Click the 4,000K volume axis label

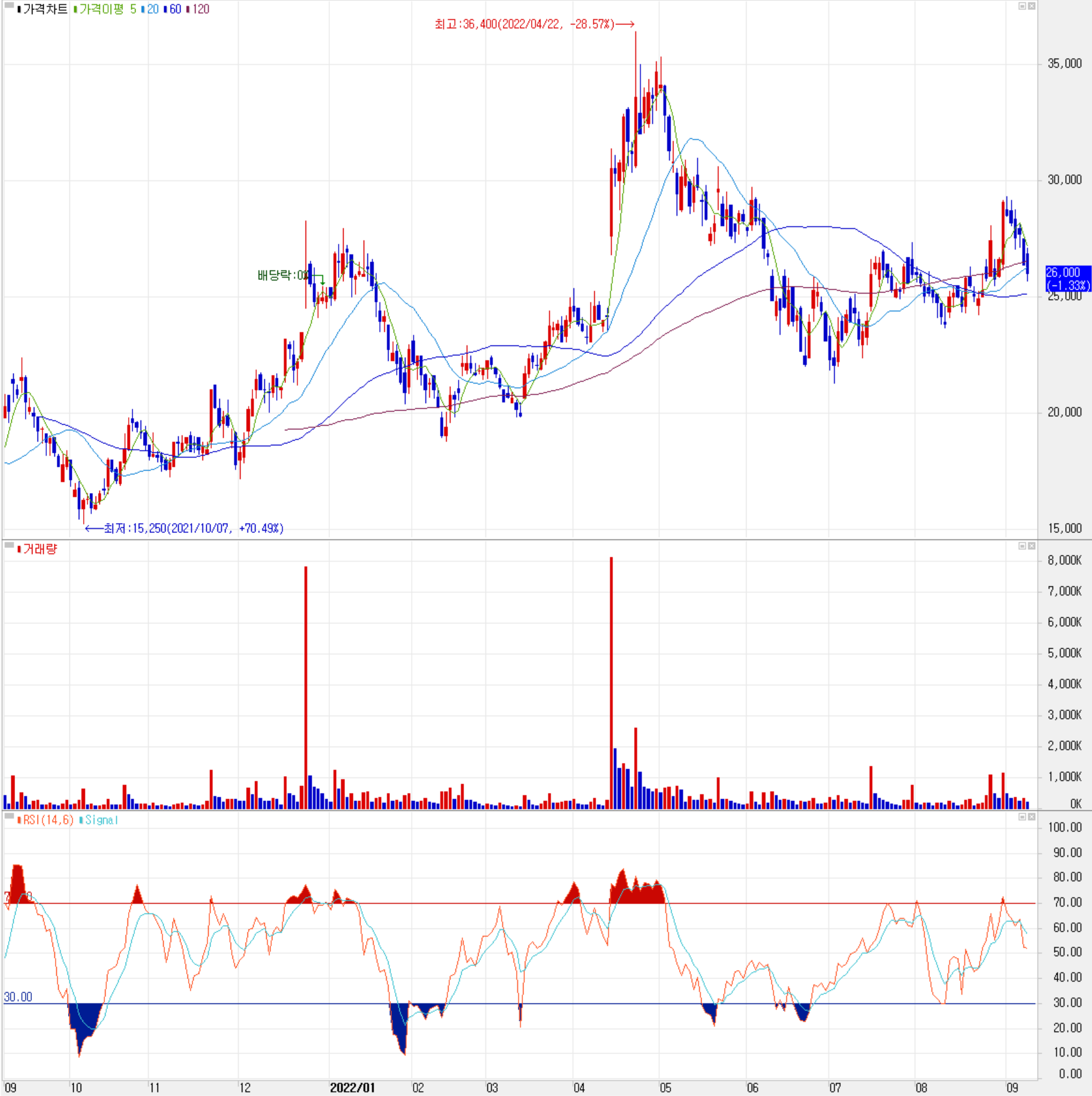click(1065, 684)
